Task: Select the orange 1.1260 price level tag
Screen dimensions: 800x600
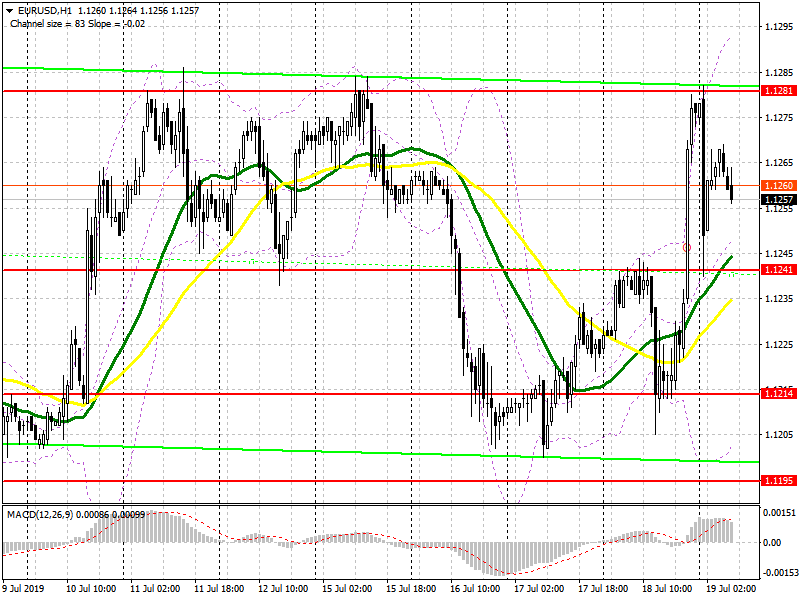Action: (778, 185)
